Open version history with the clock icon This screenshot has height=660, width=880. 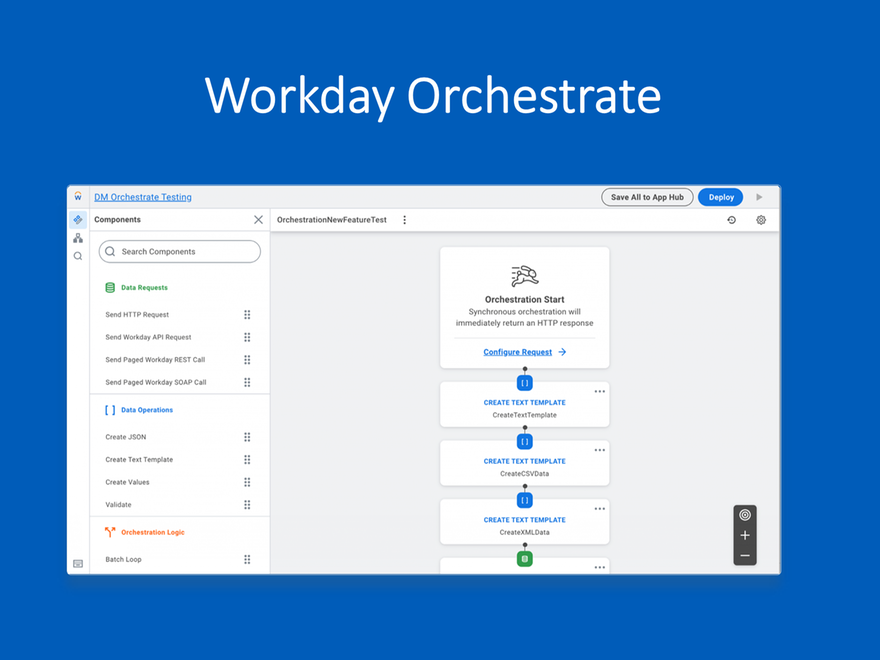(x=733, y=219)
